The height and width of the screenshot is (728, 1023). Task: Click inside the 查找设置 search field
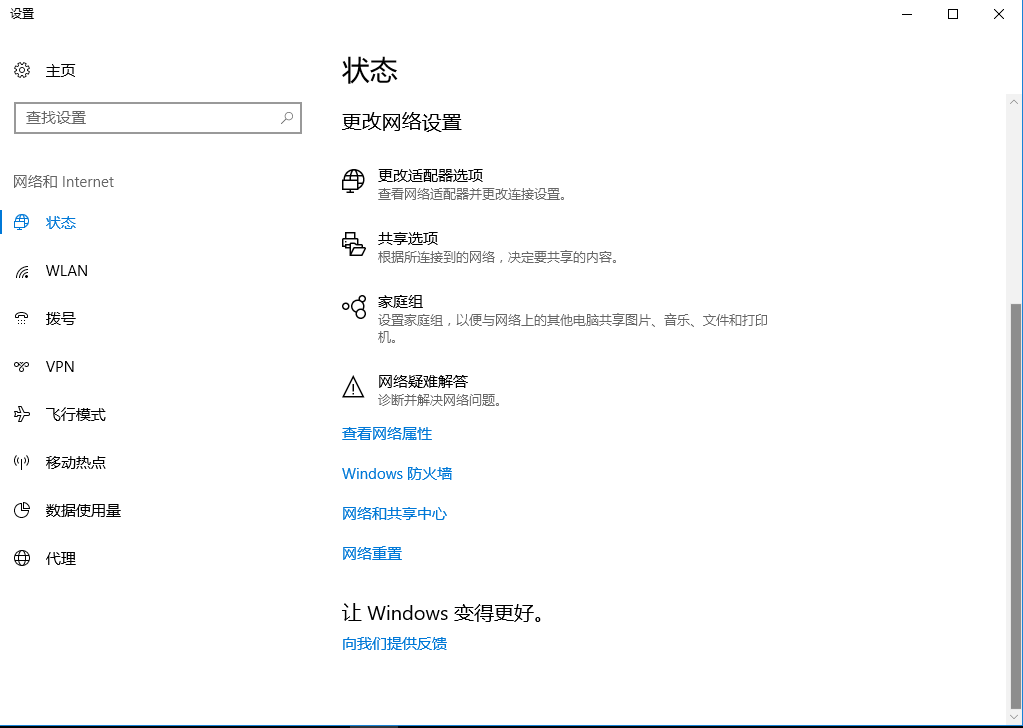145,118
